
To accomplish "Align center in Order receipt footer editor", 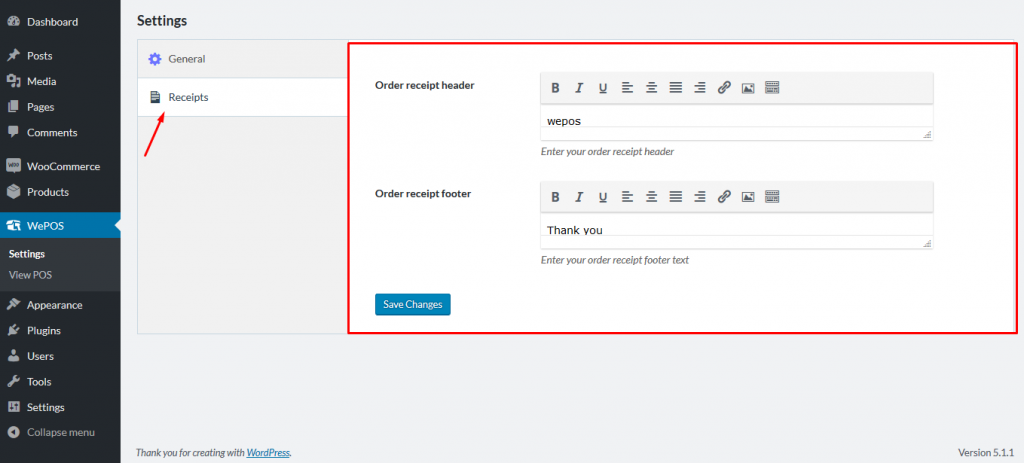I will [x=651, y=197].
